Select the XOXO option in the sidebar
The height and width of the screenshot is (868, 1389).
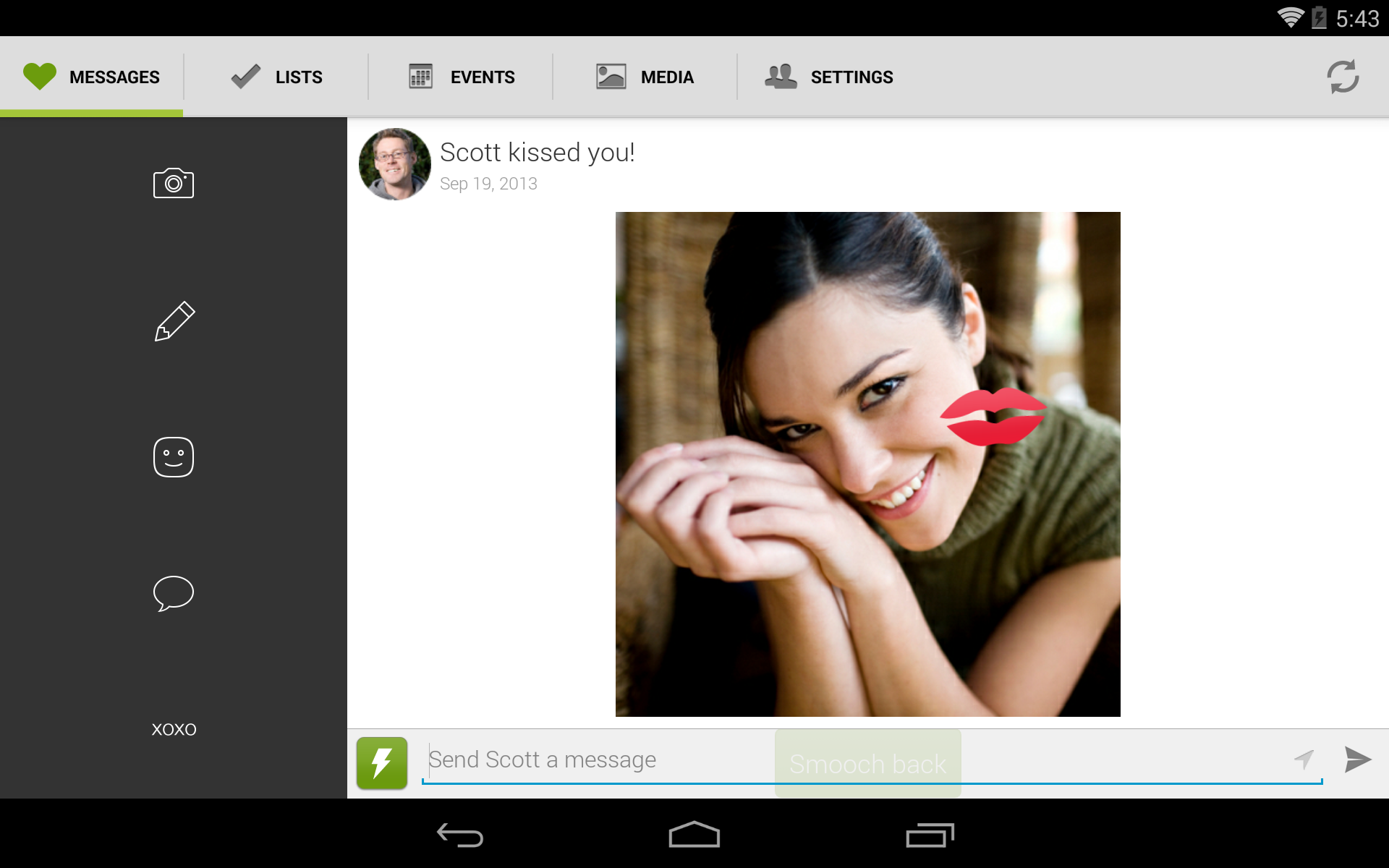[174, 729]
